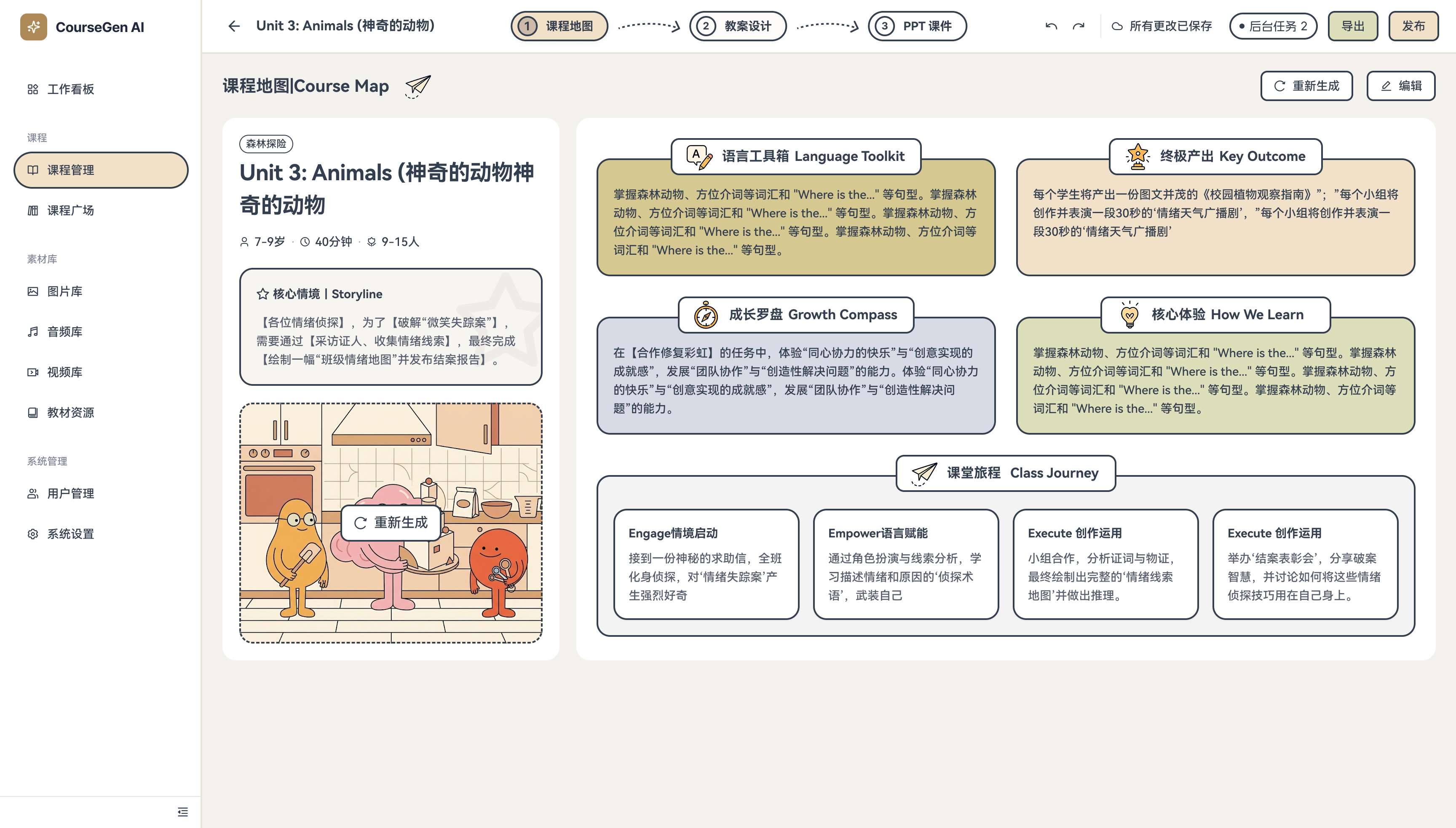Click the clock icon beside 40分钟
Viewport: 1456px width, 828px height.
305,242
